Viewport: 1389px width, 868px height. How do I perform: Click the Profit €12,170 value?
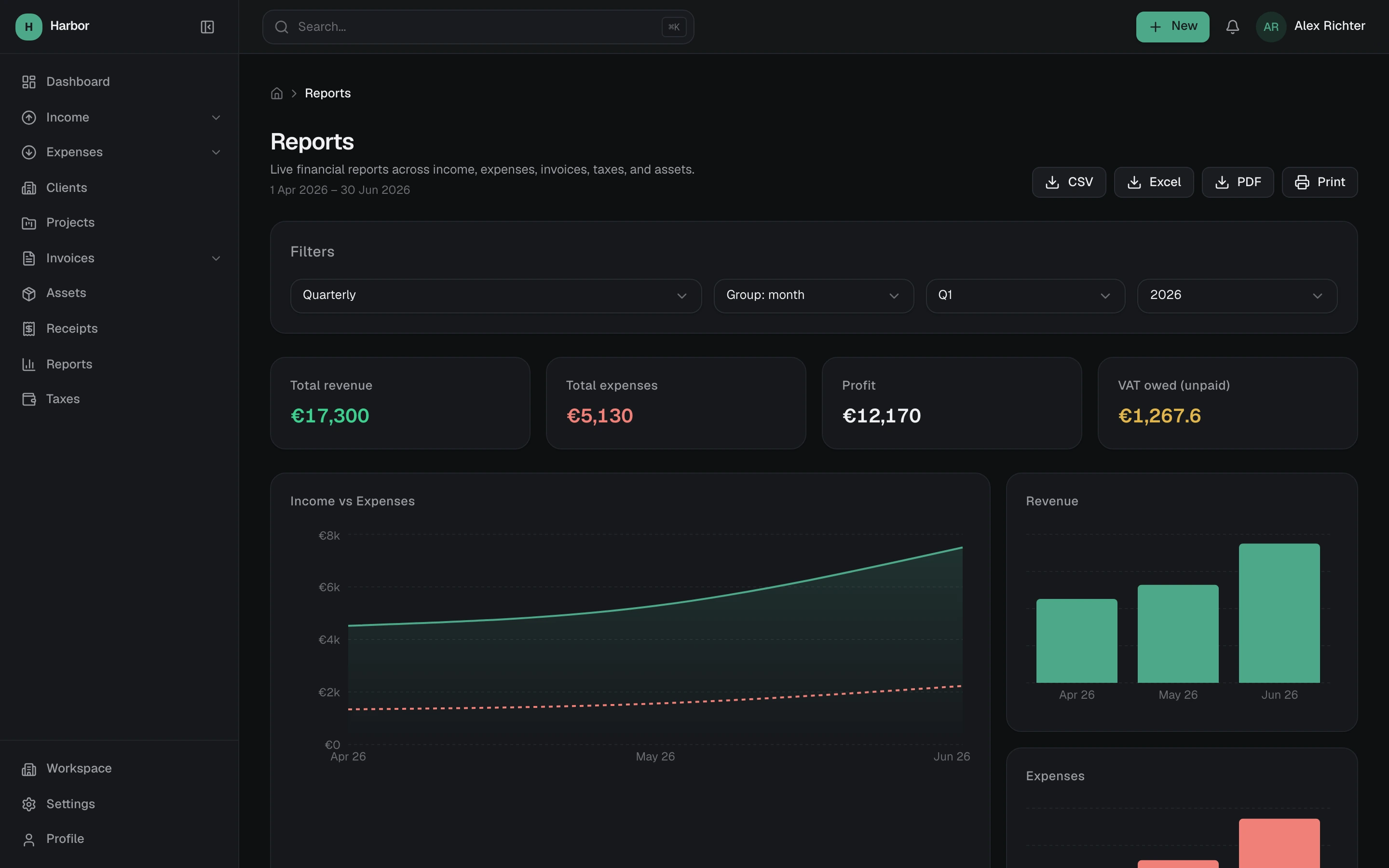click(x=882, y=416)
